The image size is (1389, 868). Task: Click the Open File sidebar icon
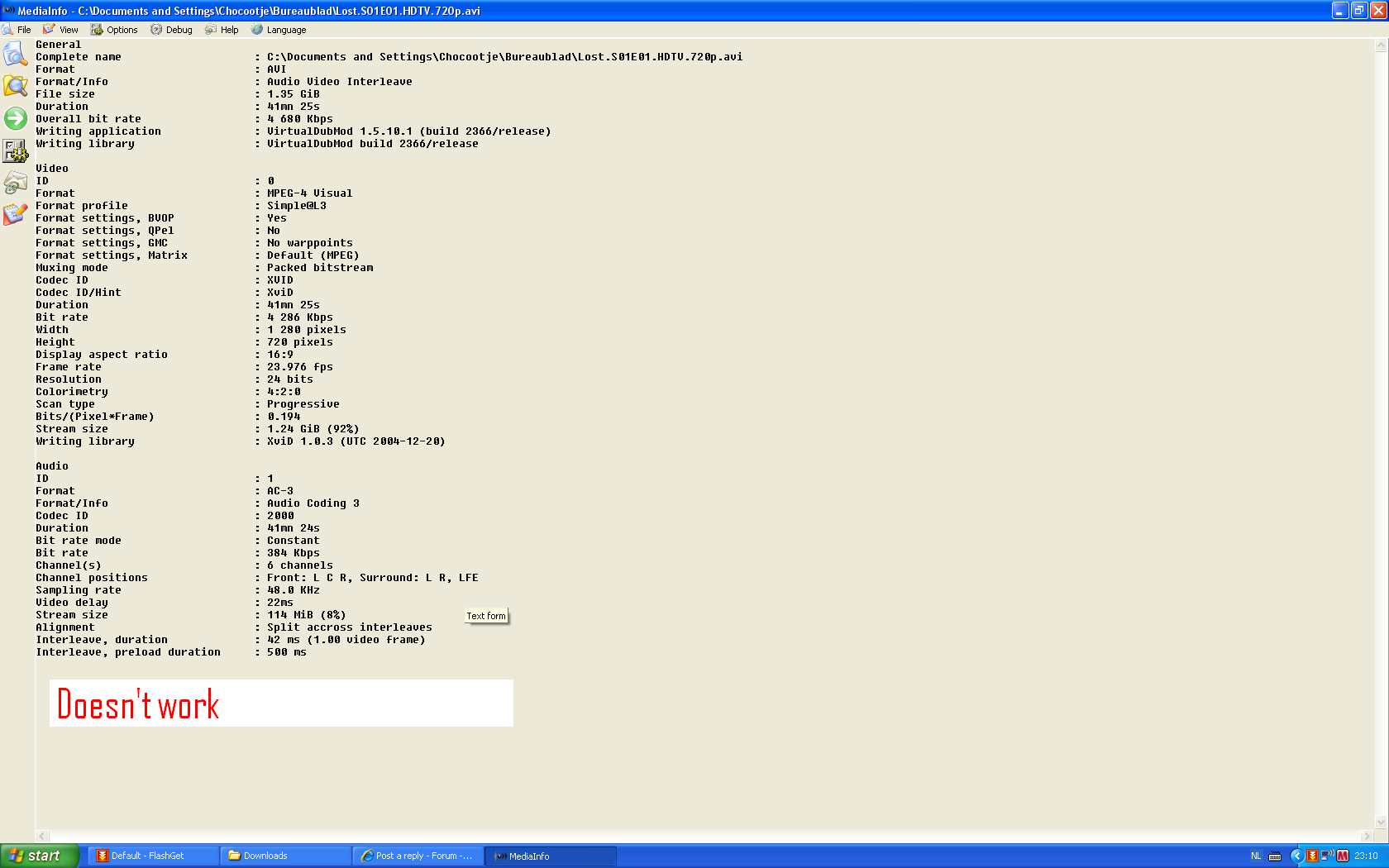click(15, 55)
